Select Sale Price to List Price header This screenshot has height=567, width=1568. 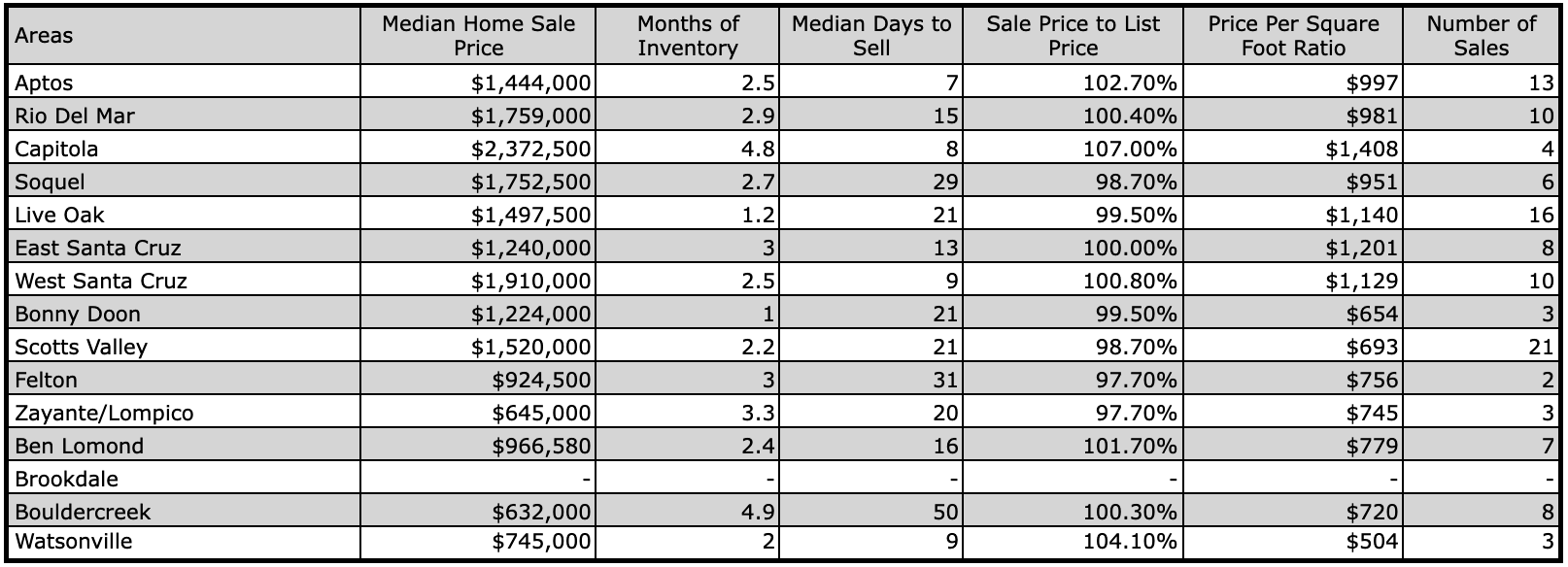[x=1073, y=36]
